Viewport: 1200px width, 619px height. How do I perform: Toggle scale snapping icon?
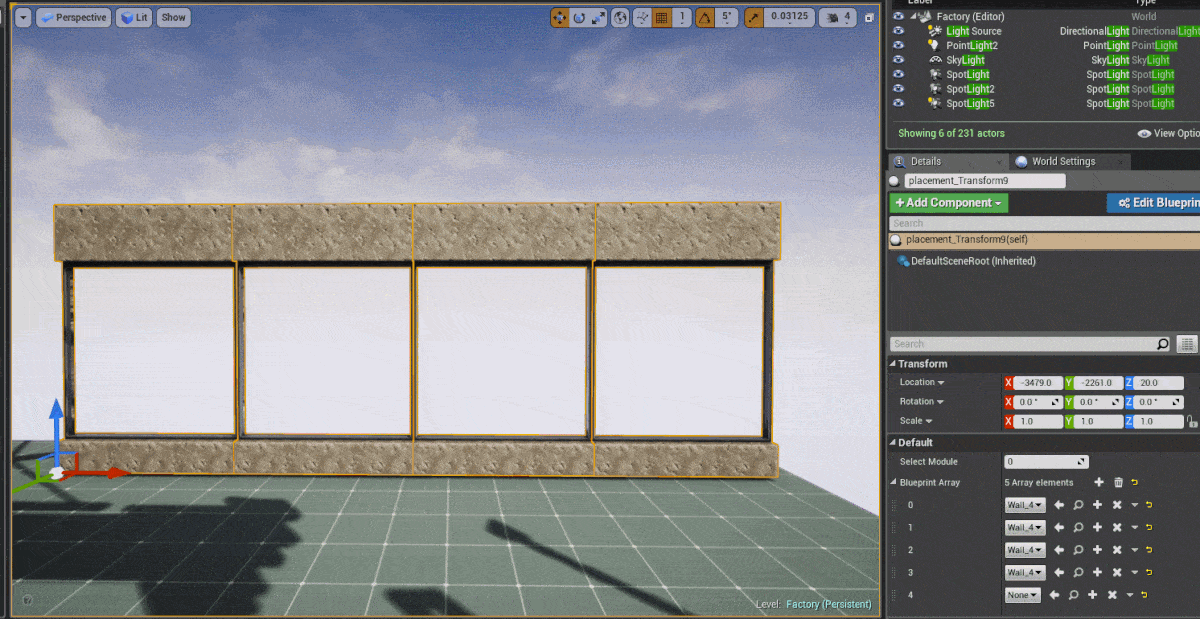(752, 17)
